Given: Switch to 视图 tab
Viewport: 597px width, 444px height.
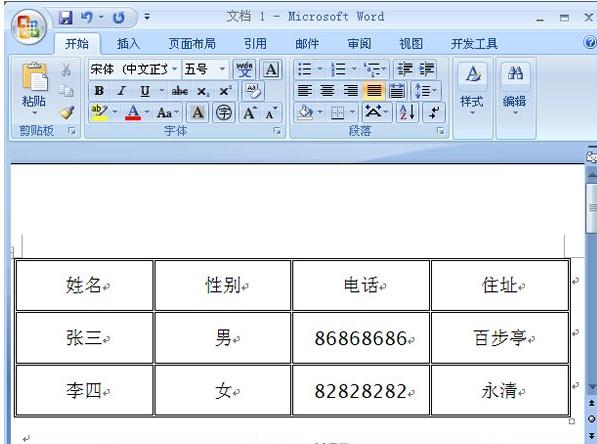Looking at the screenshot, I should click(x=411, y=44).
